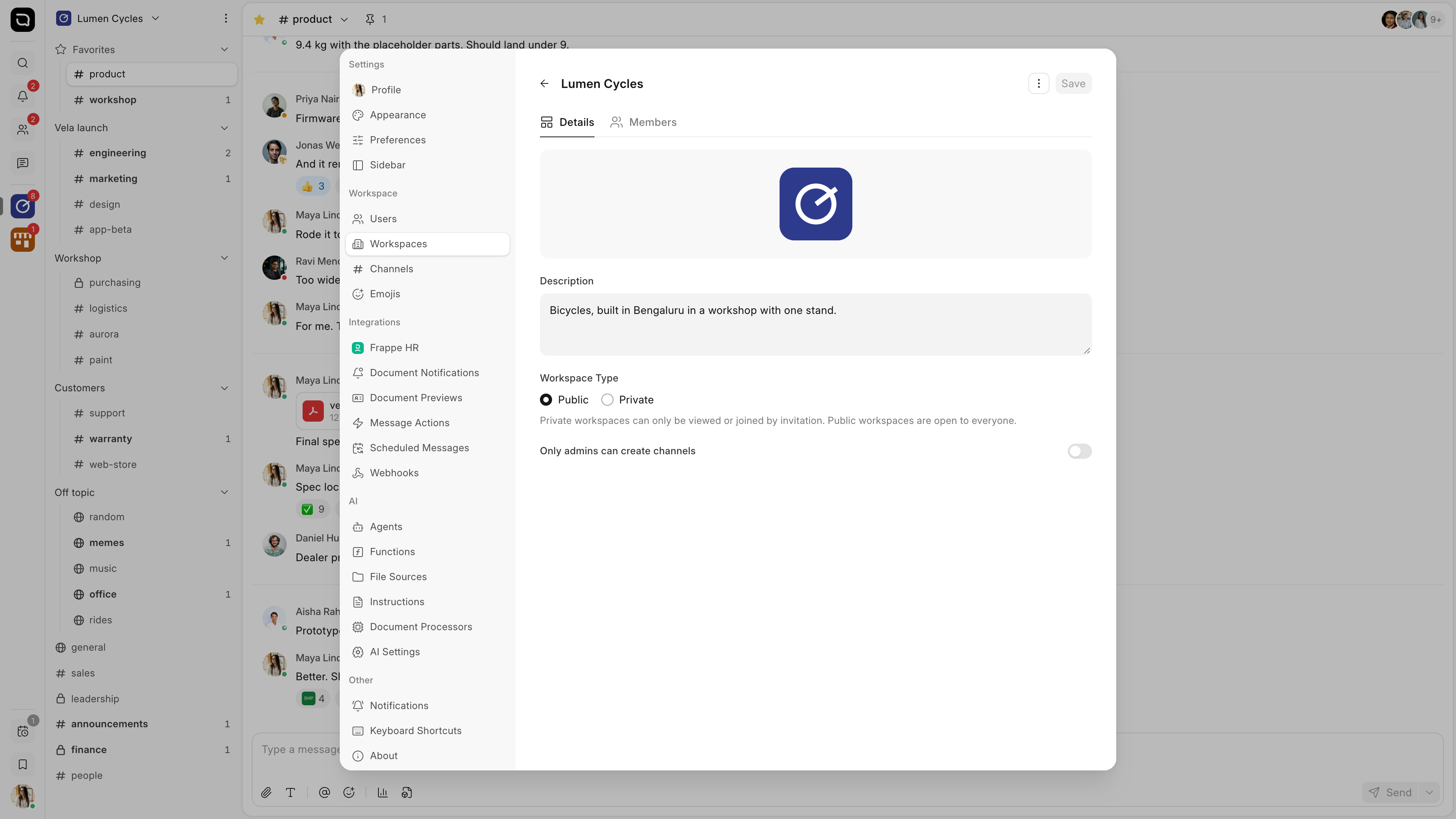
Task: Open Appearance settings
Action: 427,115
